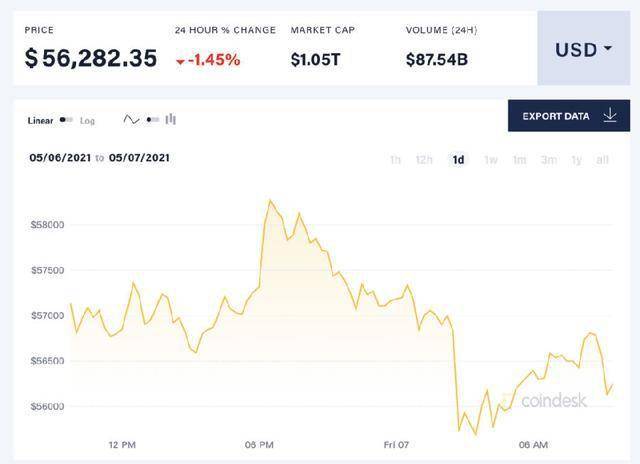Image resolution: width=640 pixels, height=464 pixels.
Task: Select the 1h time range
Action: pos(395,160)
